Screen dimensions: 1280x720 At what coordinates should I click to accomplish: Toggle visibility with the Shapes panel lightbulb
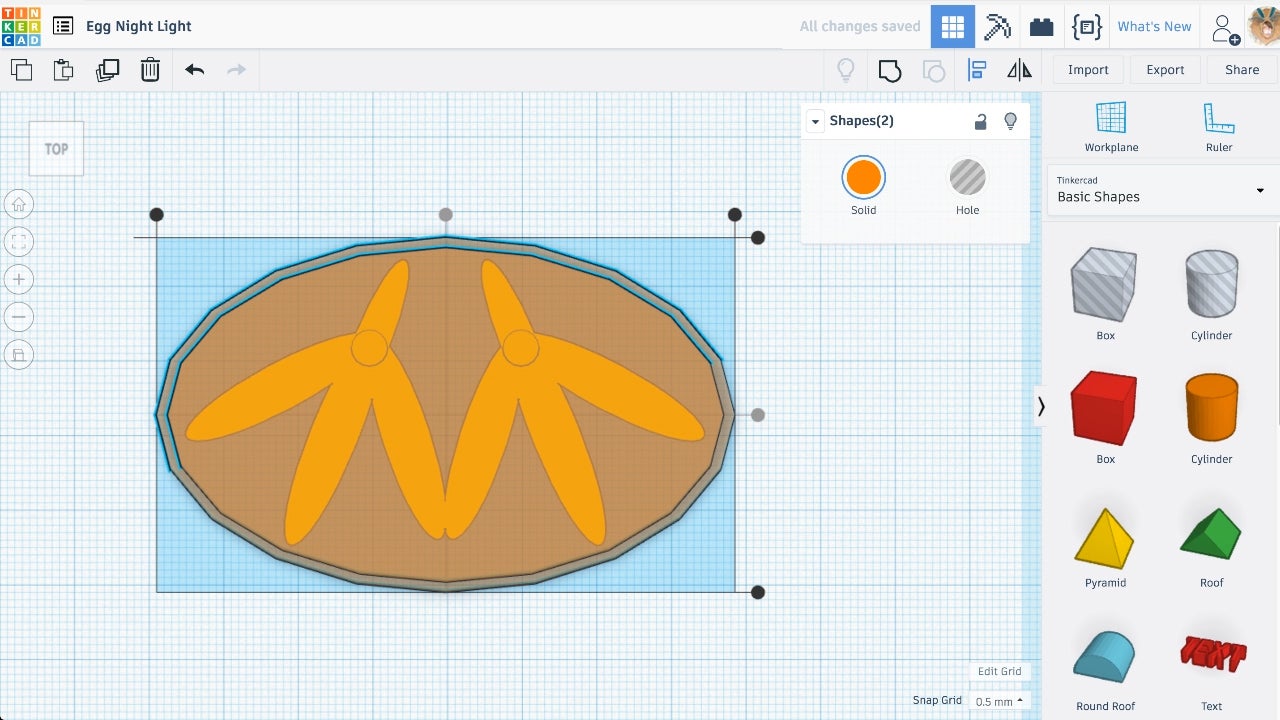[1010, 121]
